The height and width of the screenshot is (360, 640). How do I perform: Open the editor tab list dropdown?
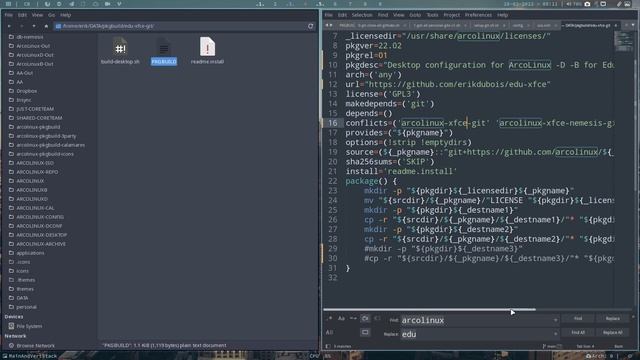(633, 25)
